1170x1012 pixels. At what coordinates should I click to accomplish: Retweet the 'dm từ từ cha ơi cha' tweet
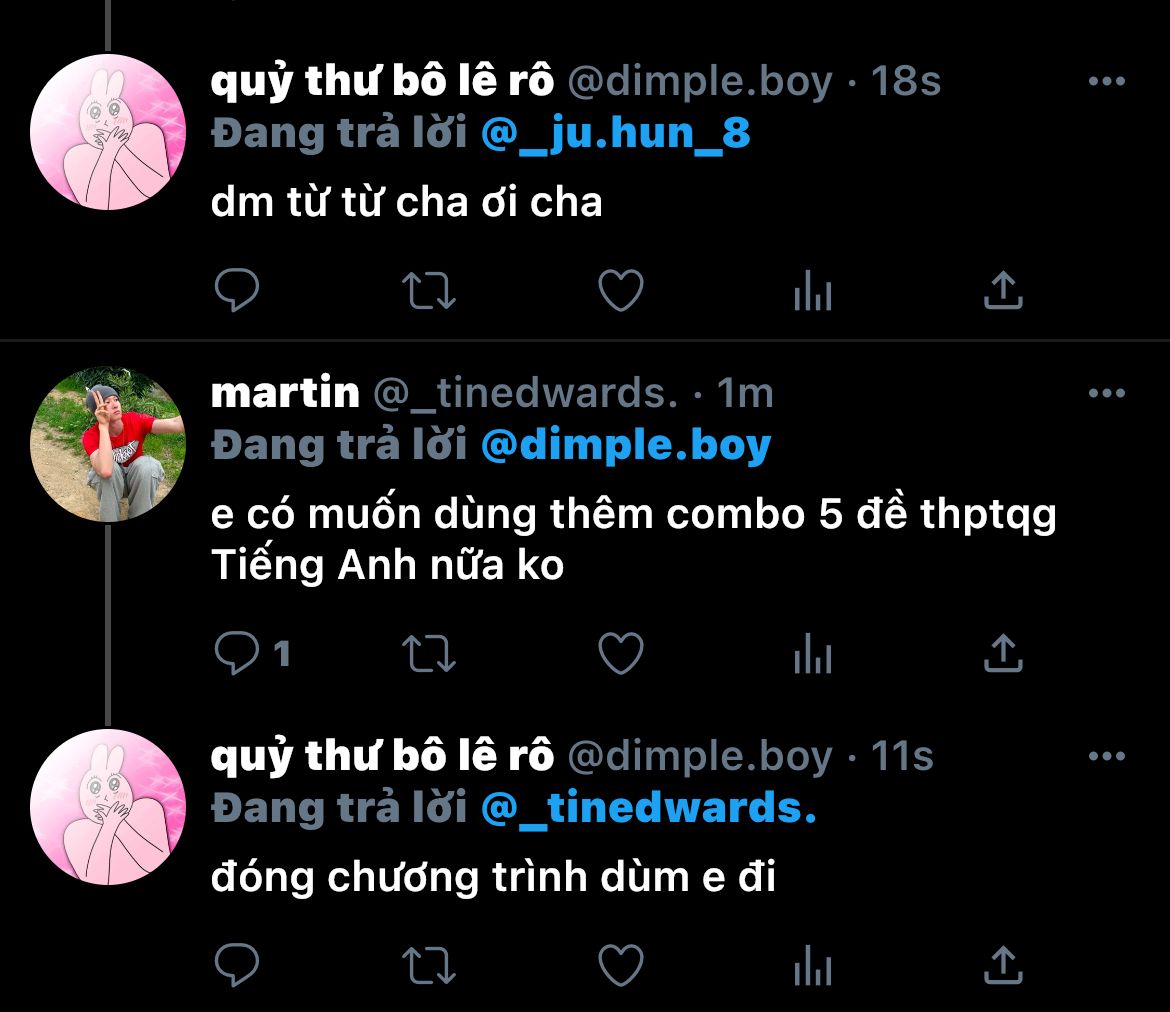point(428,290)
